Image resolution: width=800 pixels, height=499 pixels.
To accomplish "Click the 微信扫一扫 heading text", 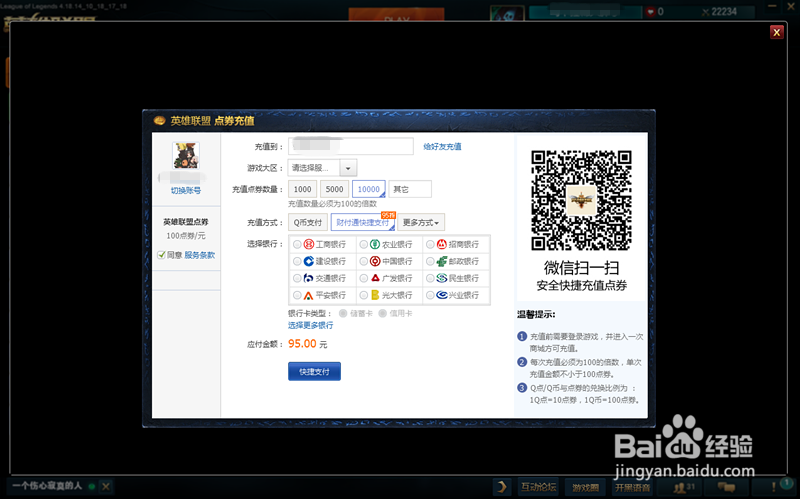I will tap(581, 268).
